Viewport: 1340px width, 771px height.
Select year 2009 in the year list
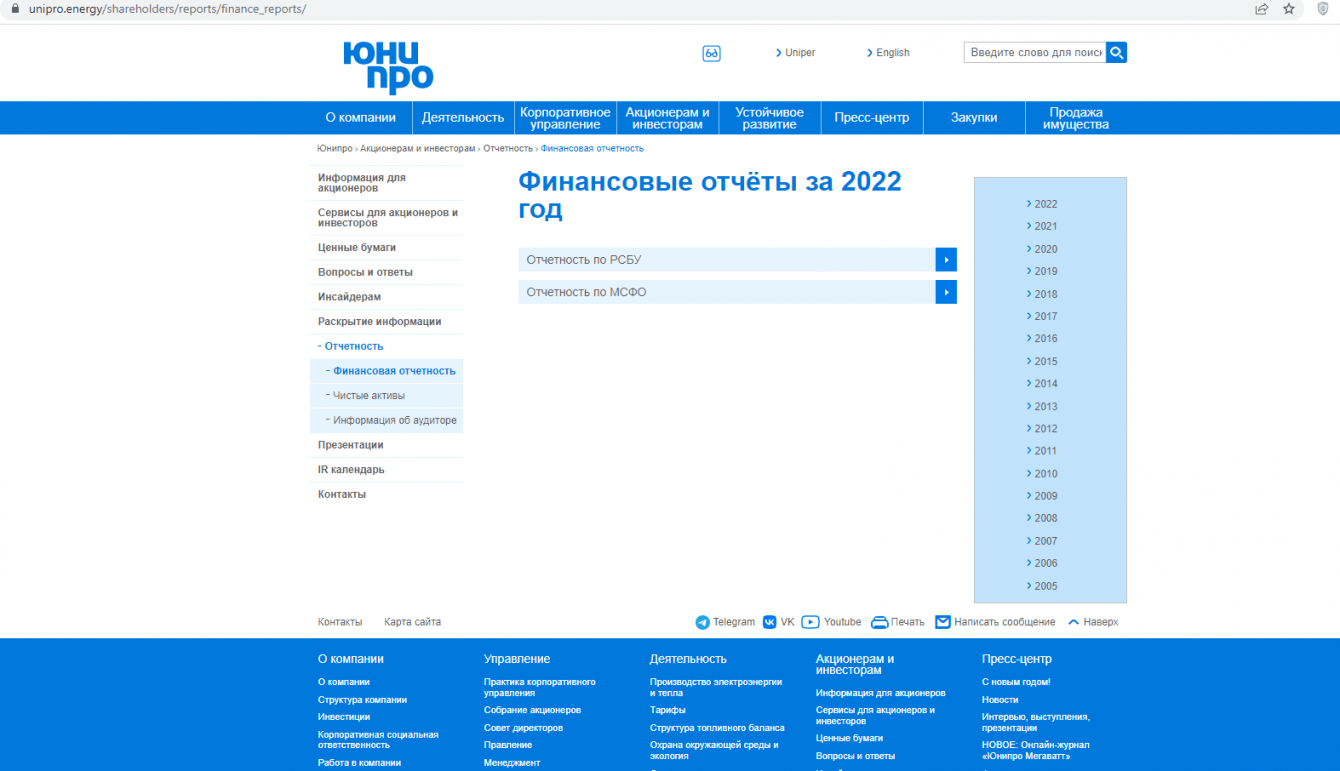[1046, 496]
